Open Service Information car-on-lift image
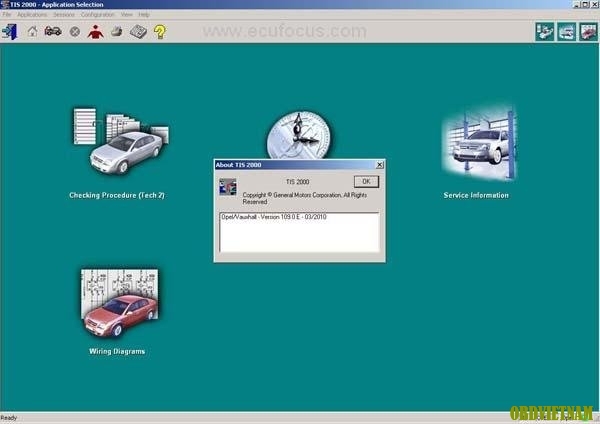Viewport: 600px width, 424px height. coord(478,144)
